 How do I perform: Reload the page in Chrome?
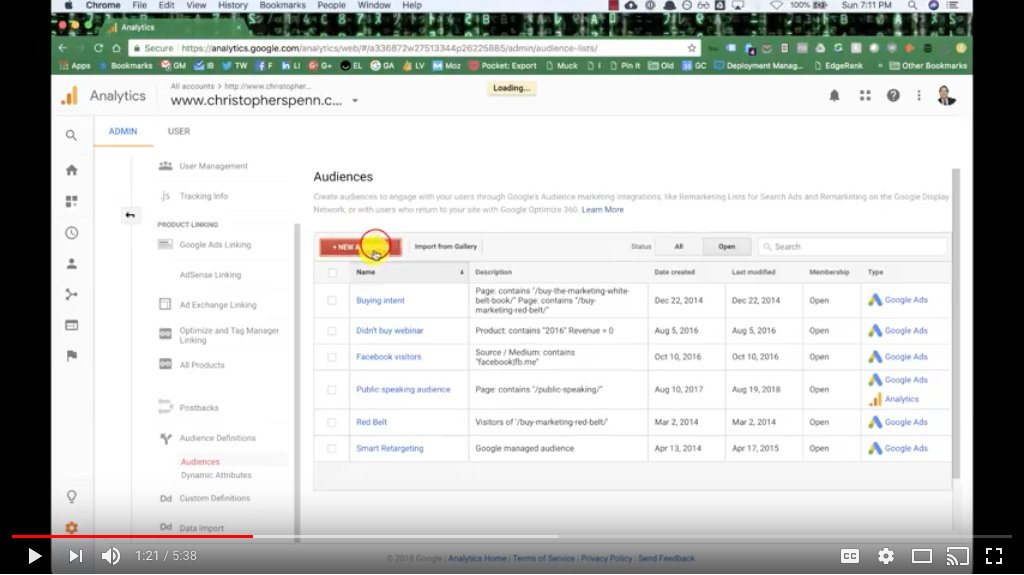point(98,48)
